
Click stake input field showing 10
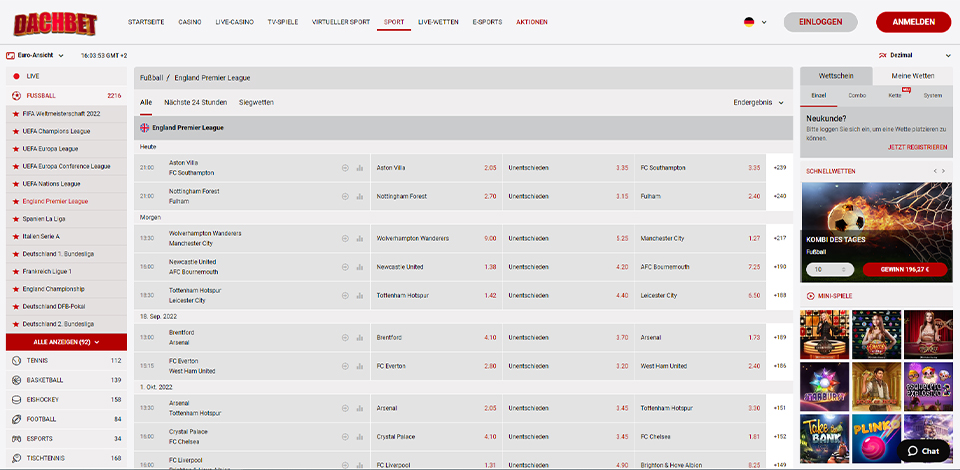830,270
